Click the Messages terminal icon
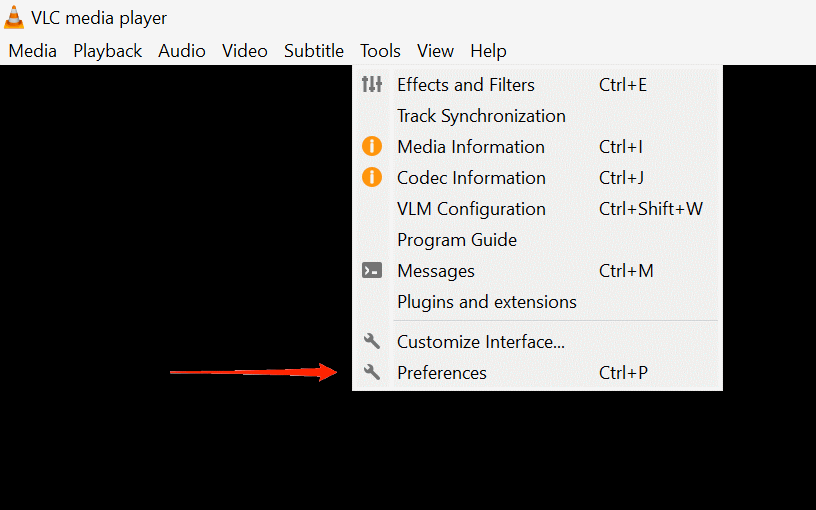Image resolution: width=816 pixels, height=510 pixels. point(372,271)
